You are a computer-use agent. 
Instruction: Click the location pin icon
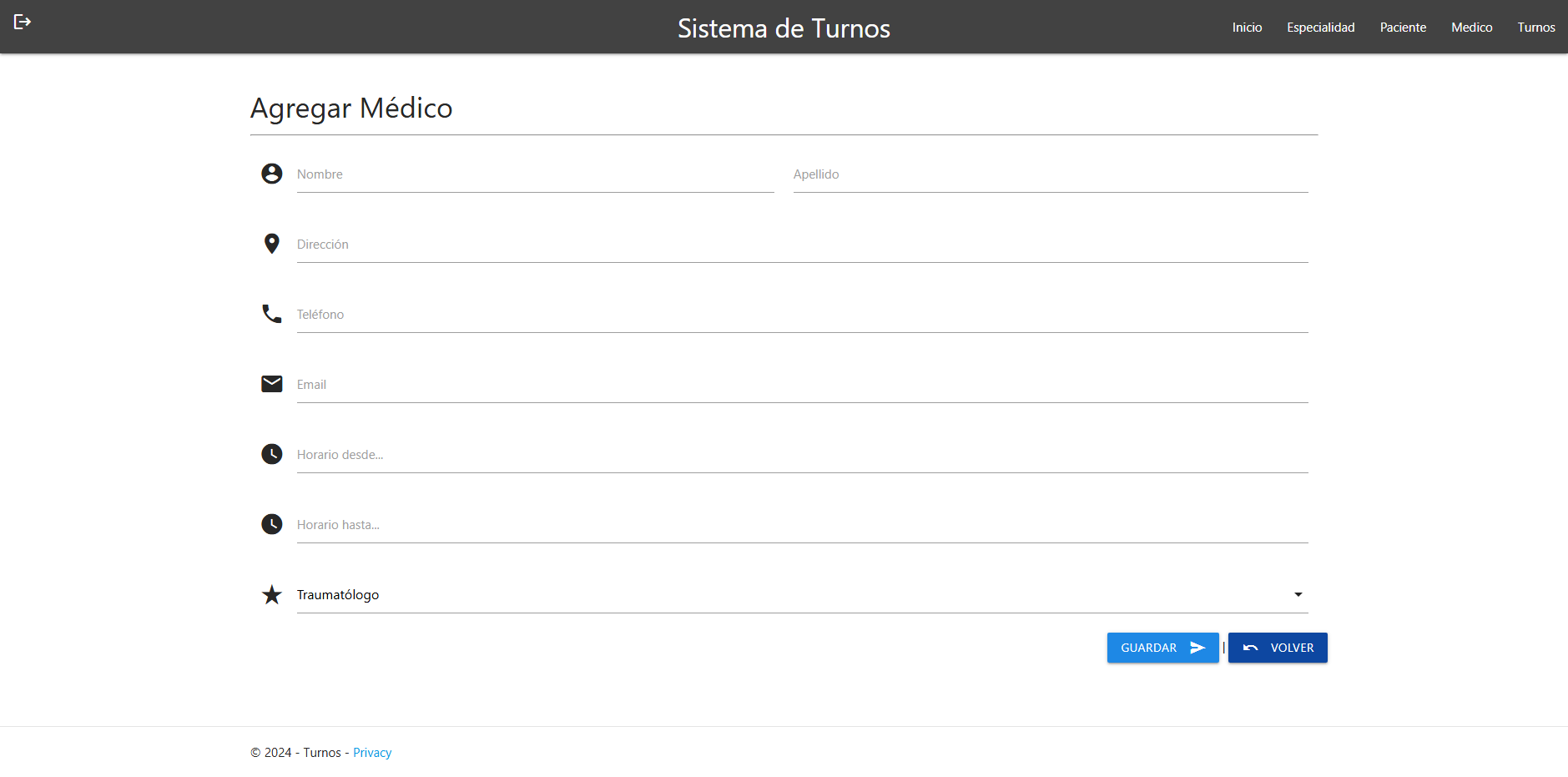[271, 244]
